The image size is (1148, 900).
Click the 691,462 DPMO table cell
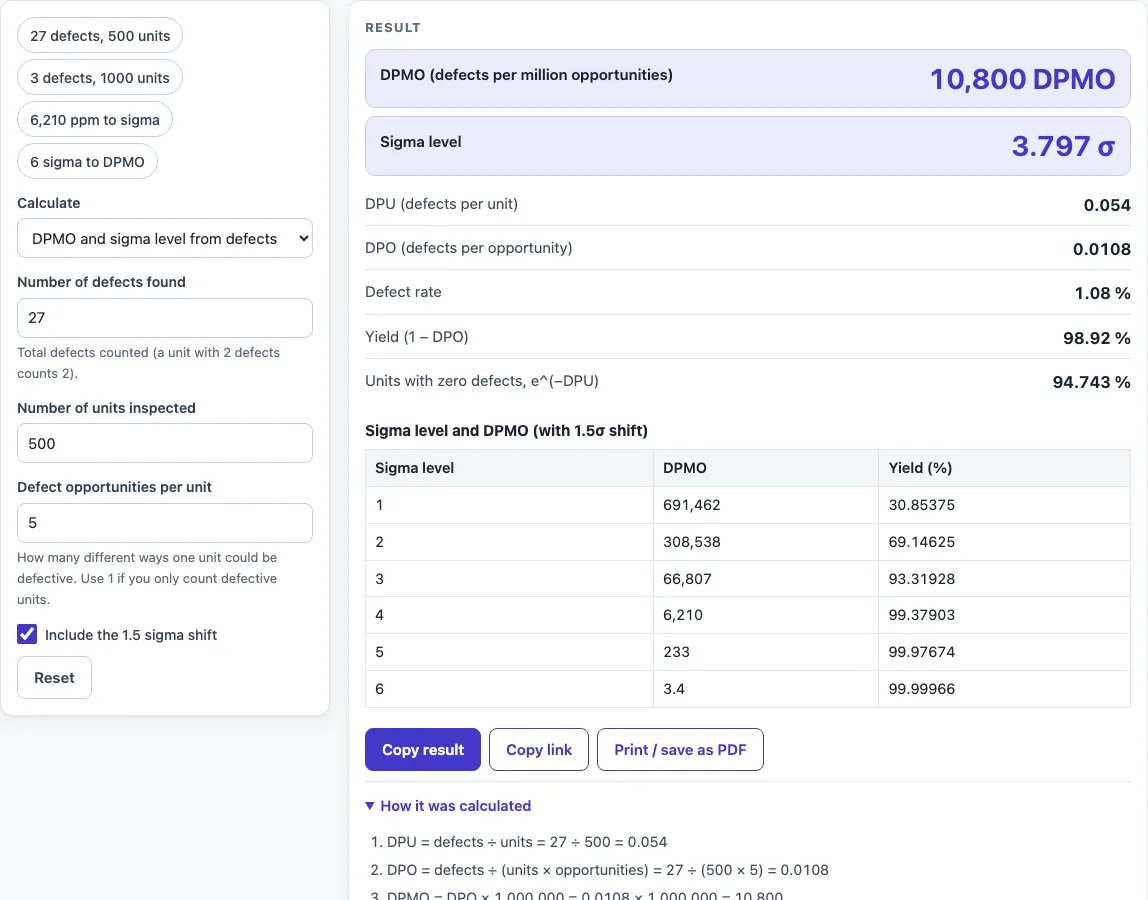click(765, 505)
